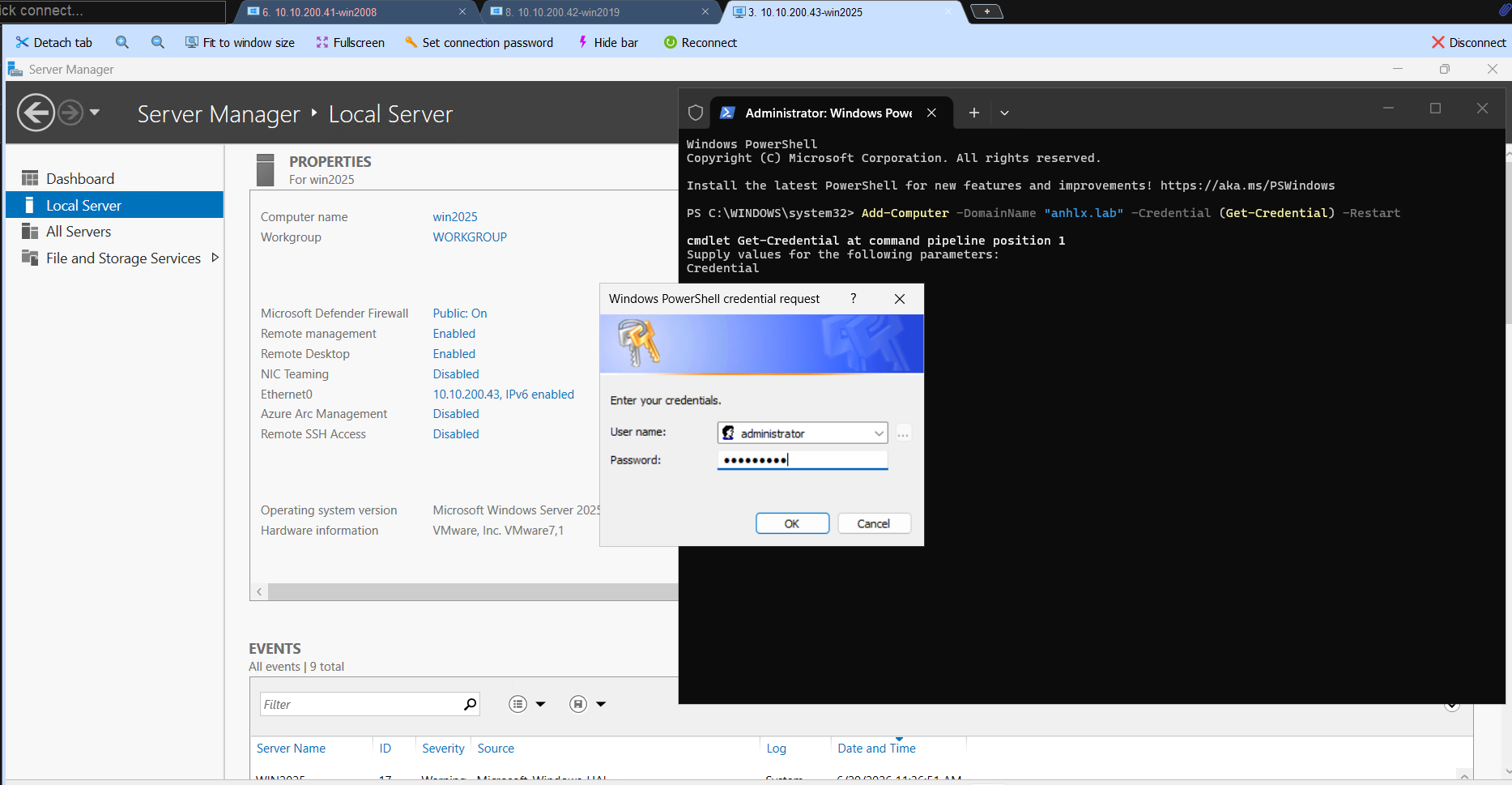Open Defender Firewall Public: On setting
Screen dimensions: 1512x785
(460, 314)
